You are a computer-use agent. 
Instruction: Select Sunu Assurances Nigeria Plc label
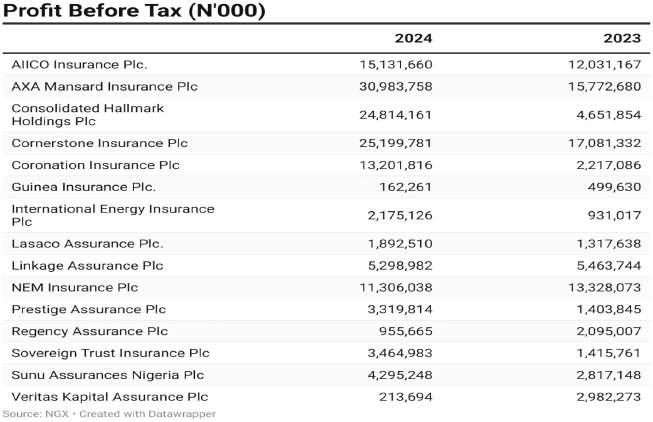coord(107,375)
